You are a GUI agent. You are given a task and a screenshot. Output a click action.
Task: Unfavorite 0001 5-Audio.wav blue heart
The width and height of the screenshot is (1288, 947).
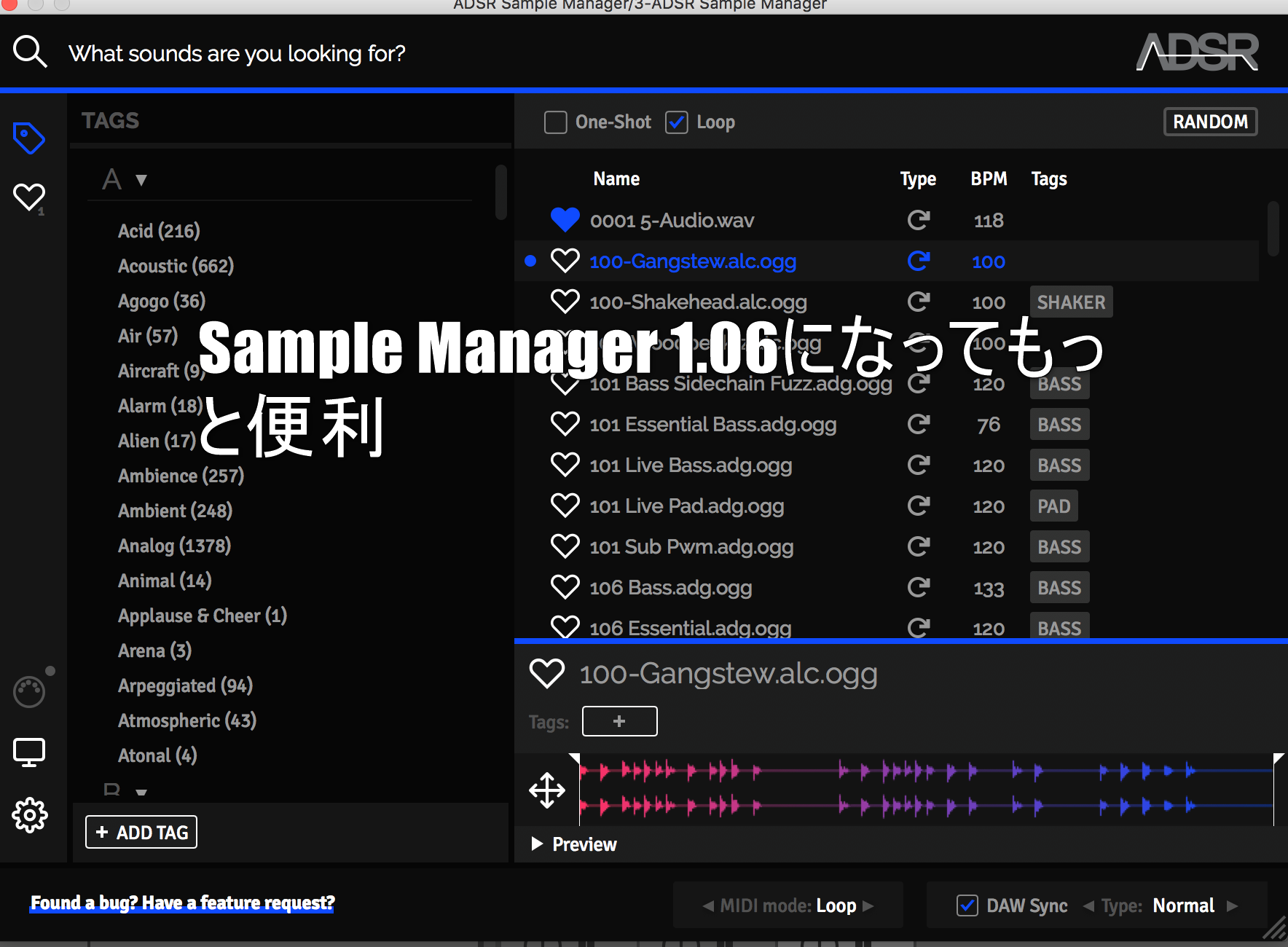(x=565, y=220)
